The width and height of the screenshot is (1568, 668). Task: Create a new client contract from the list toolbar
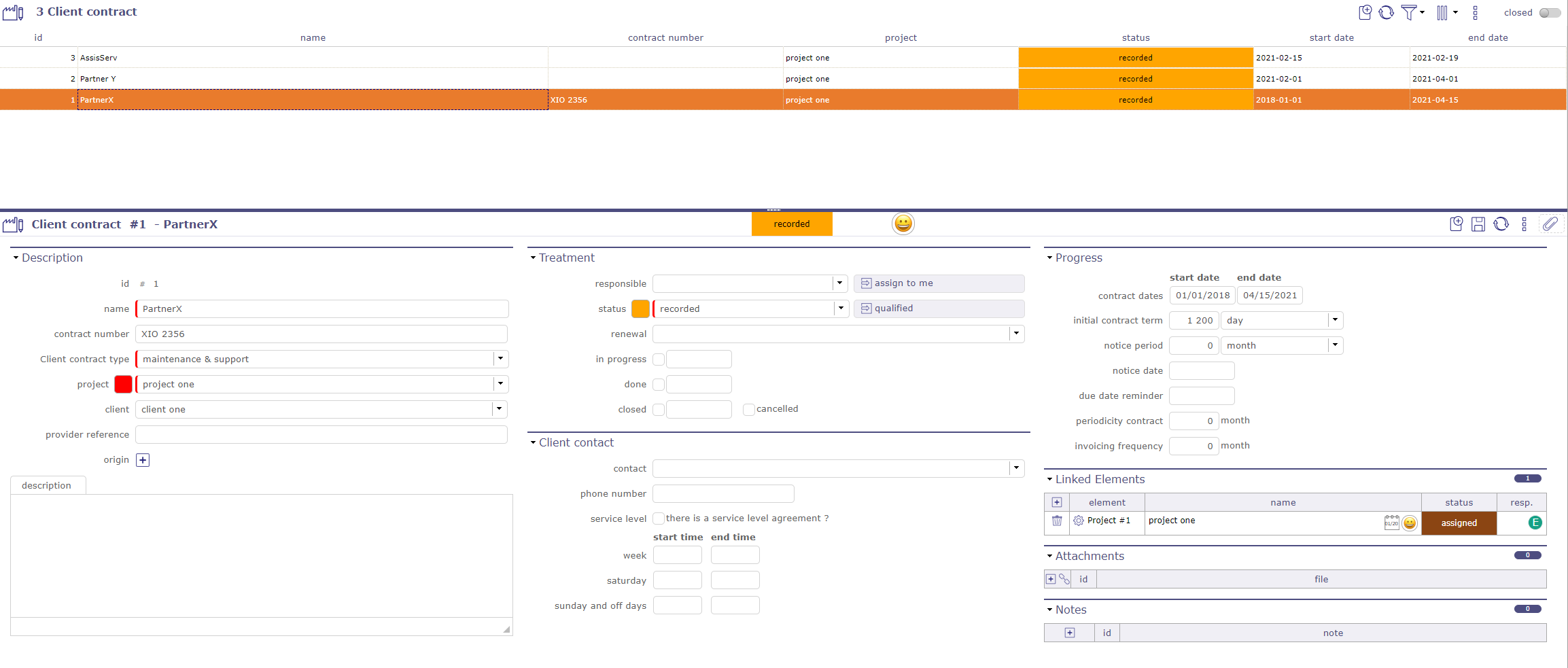[1365, 12]
